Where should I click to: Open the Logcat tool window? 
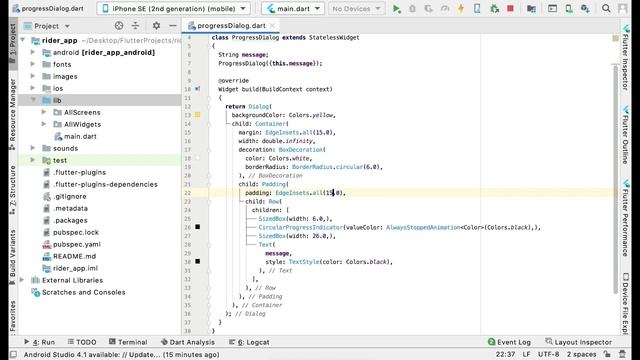click(249, 342)
